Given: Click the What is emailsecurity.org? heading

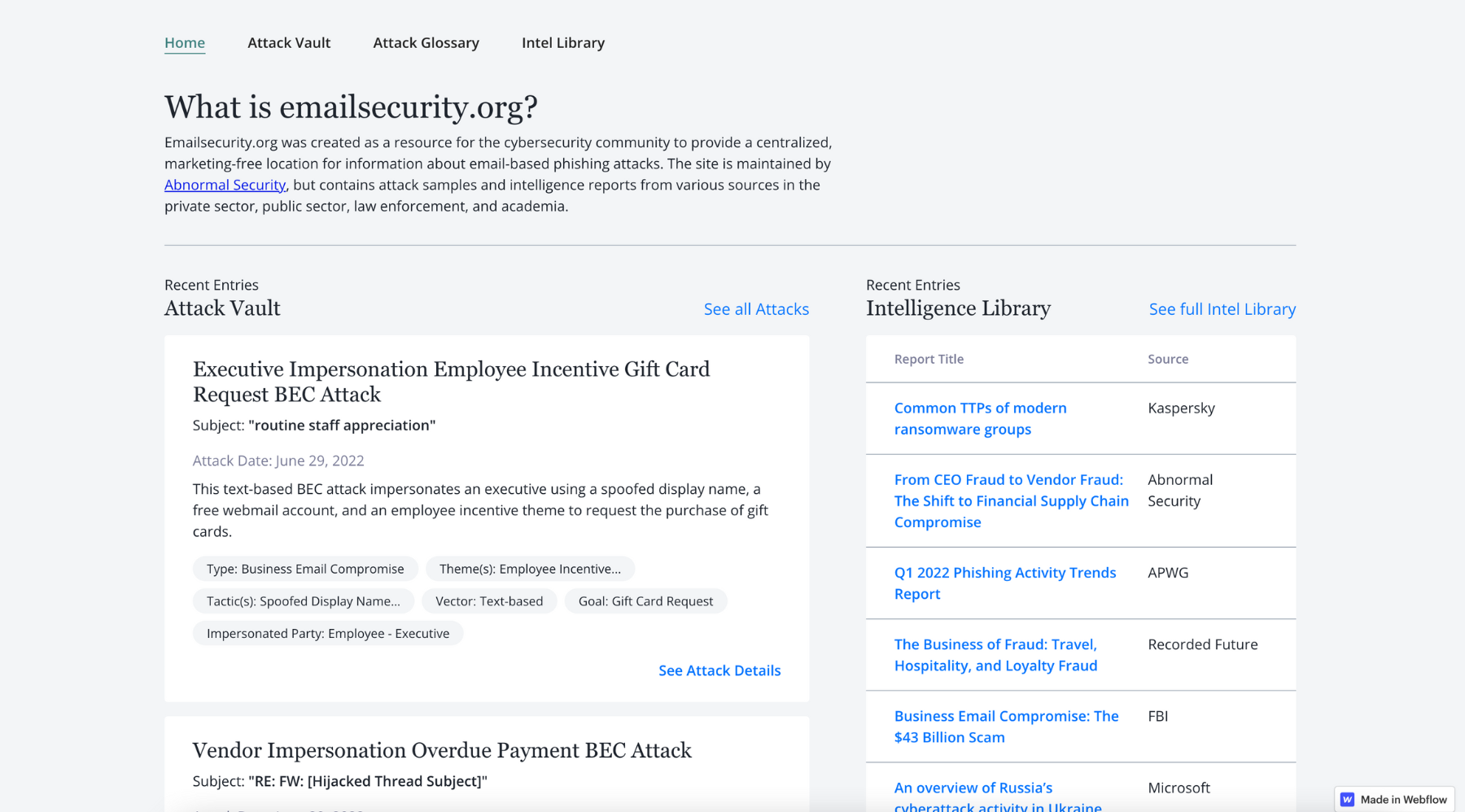Looking at the screenshot, I should tap(351, 107).
